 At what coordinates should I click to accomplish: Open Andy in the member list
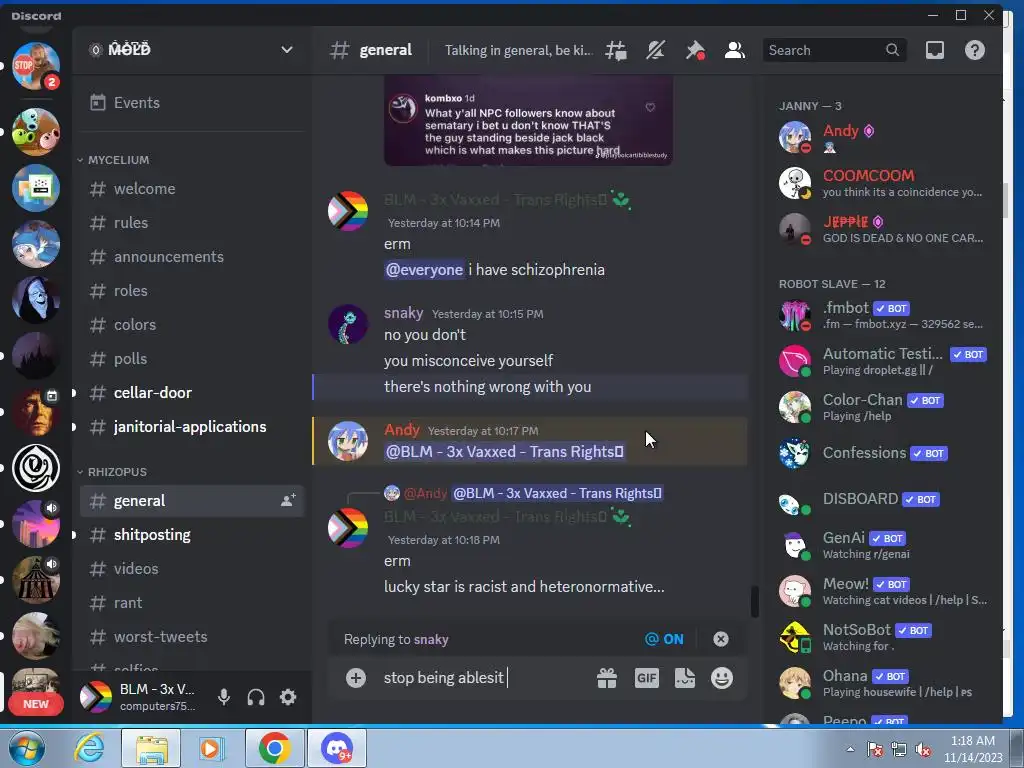[882, 138]
